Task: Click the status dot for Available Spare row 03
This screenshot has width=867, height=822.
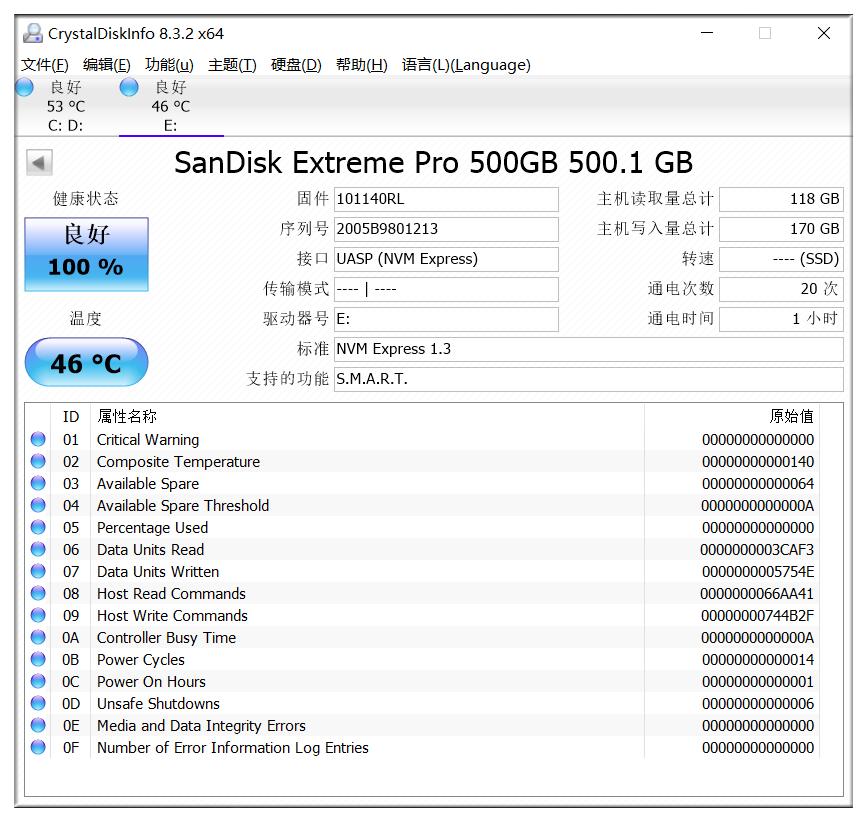Action: (38, 483)
